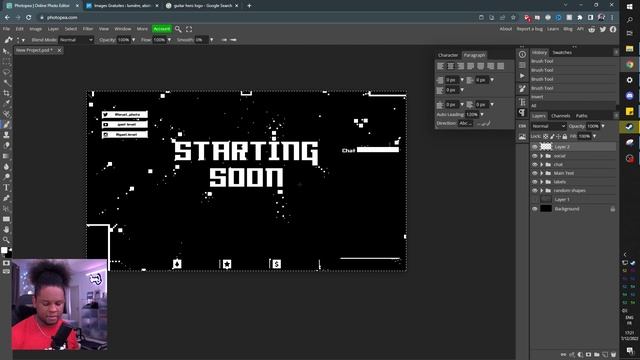Click the layer Fill percentage field
Screen dimensions: 640x360
point(584,136)
